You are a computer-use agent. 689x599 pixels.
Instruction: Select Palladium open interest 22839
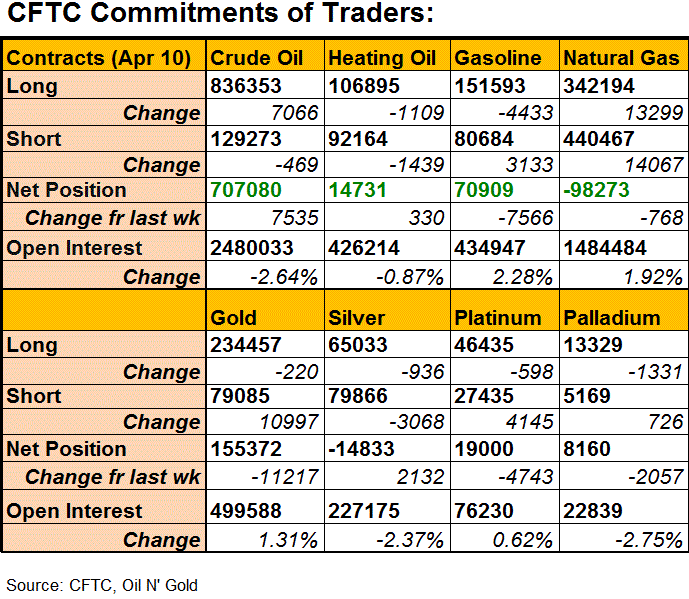tap(594, 511)
